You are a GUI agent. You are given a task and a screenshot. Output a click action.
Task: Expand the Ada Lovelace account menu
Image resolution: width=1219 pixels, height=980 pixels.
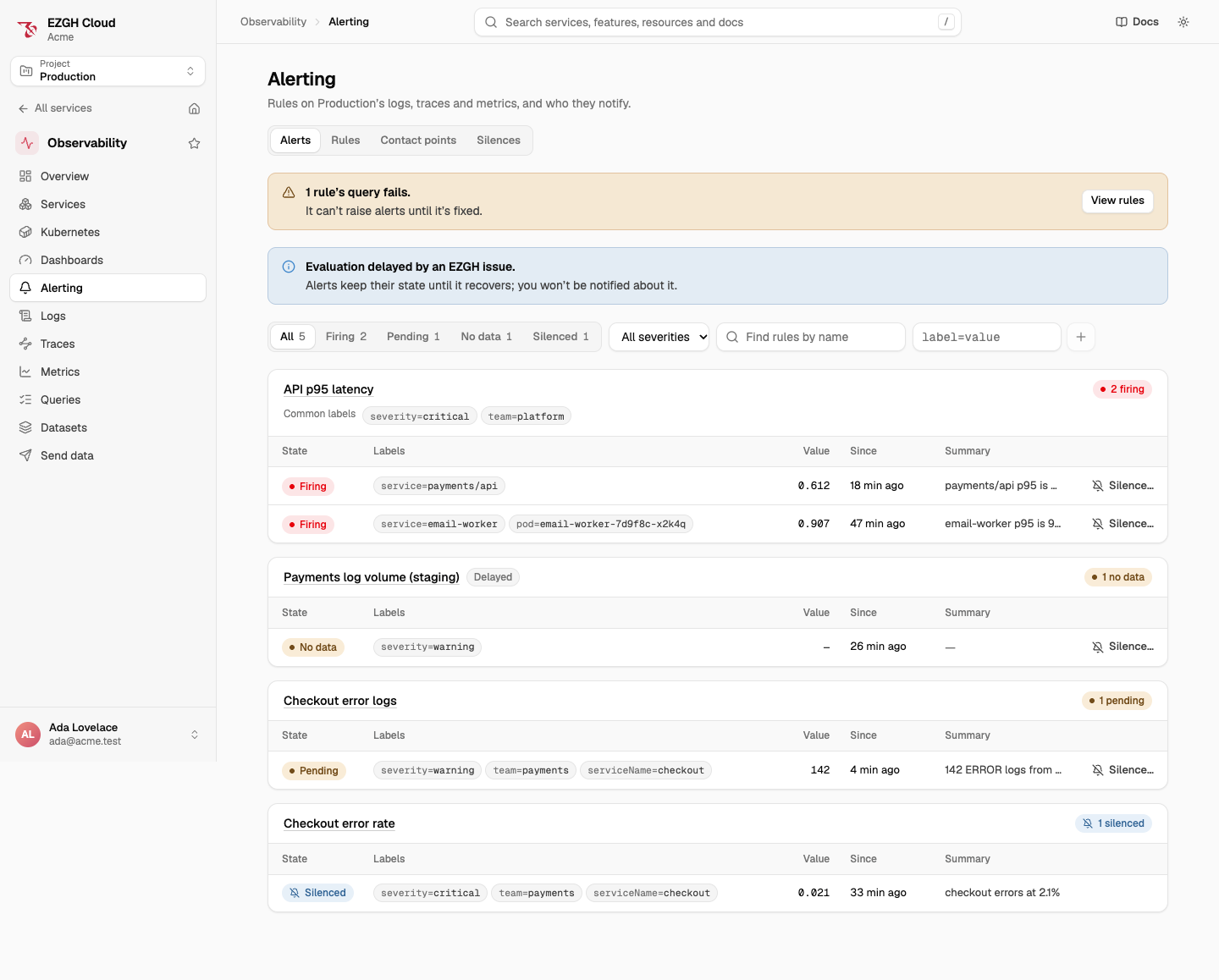108,734
